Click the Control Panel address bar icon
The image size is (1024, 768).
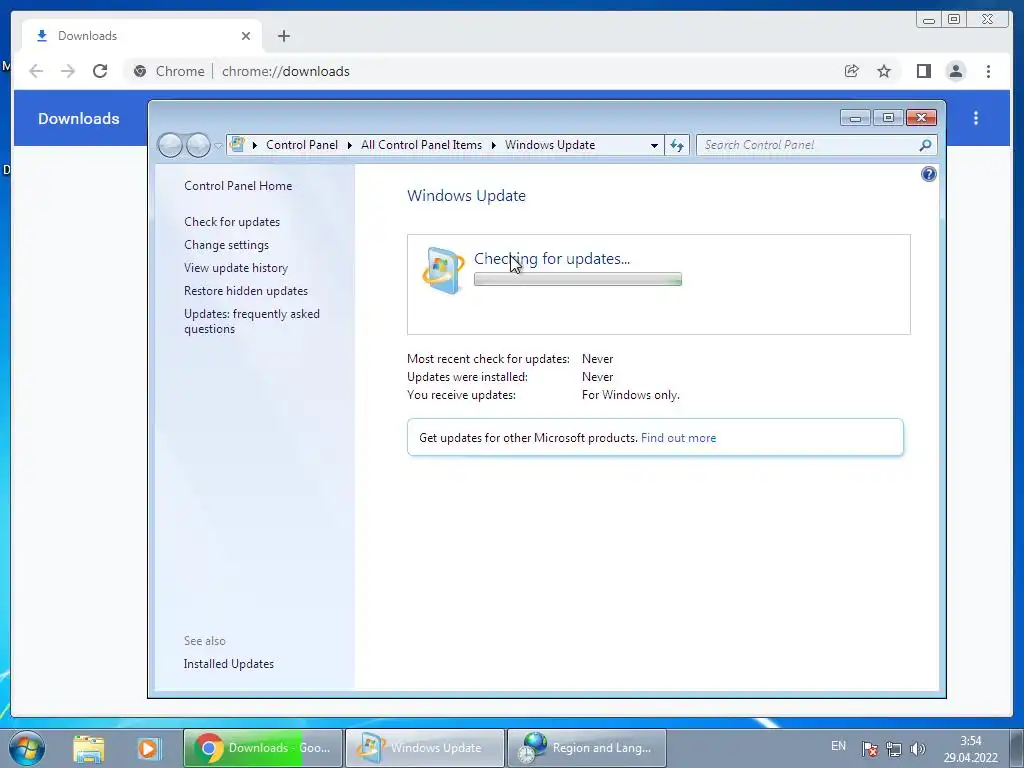tap(238, 144)
